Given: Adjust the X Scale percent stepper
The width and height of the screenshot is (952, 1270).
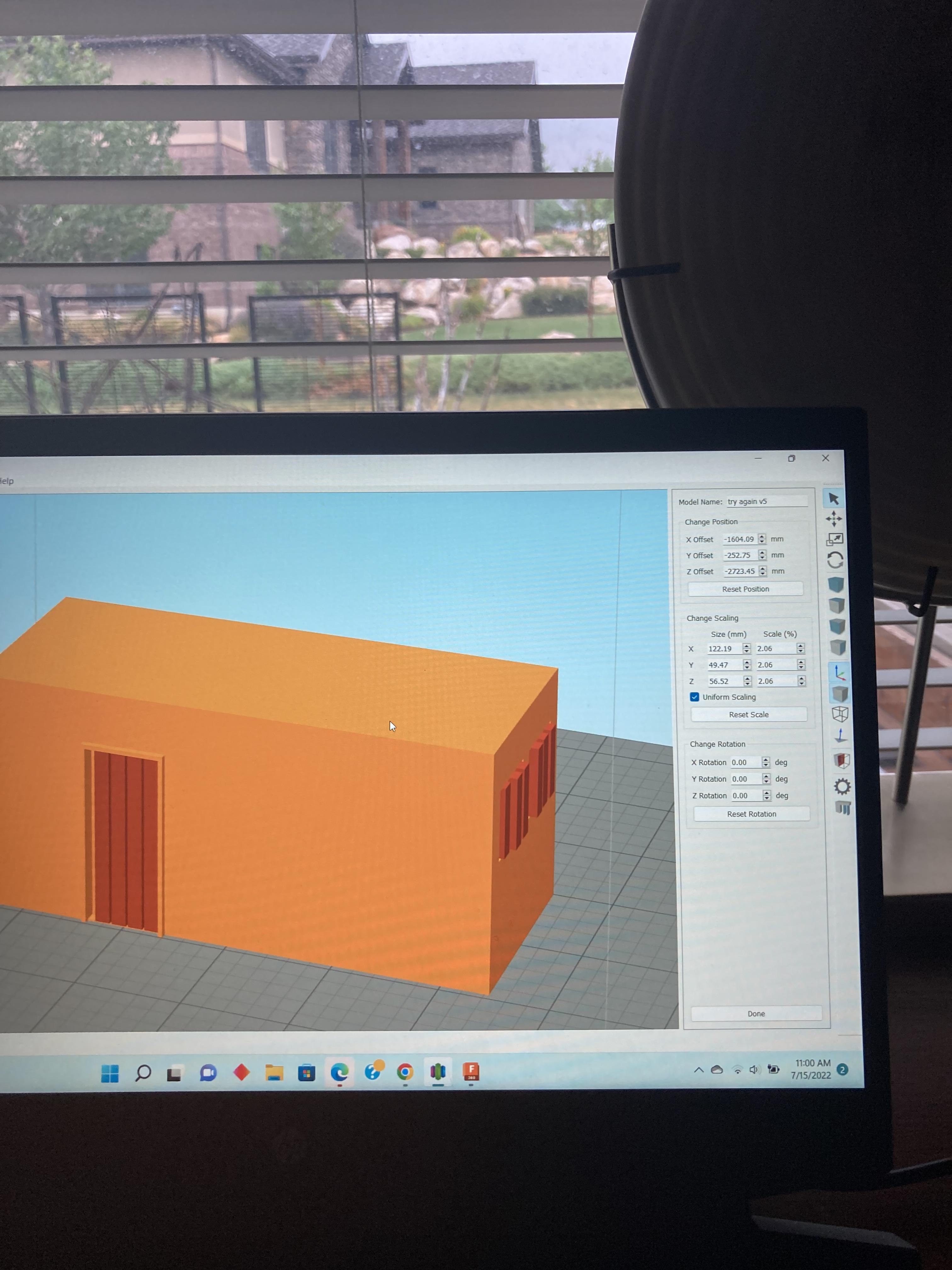Looking at the screenshot, I should (x=801, y=648).
